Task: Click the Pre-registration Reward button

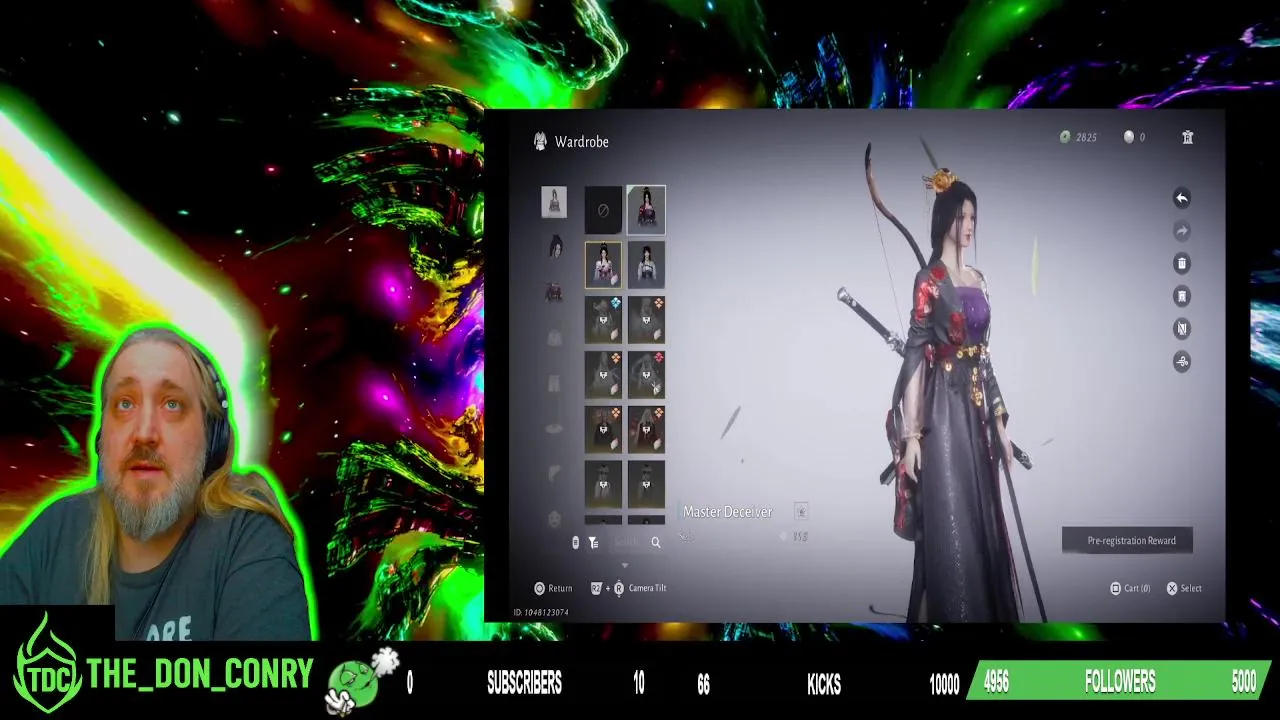Action: pos(1127,541)
